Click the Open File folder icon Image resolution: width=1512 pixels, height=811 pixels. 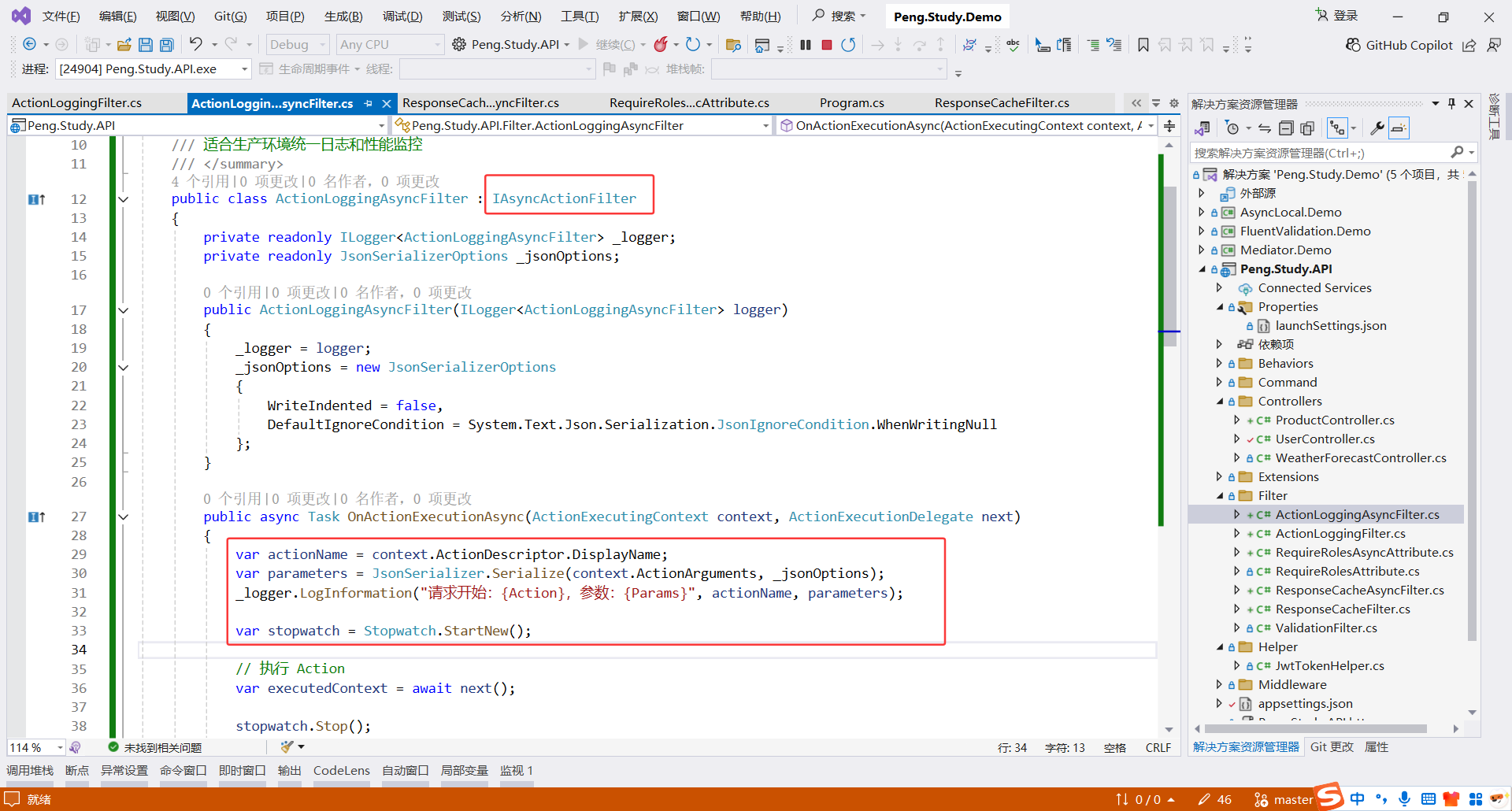point(124,45)
